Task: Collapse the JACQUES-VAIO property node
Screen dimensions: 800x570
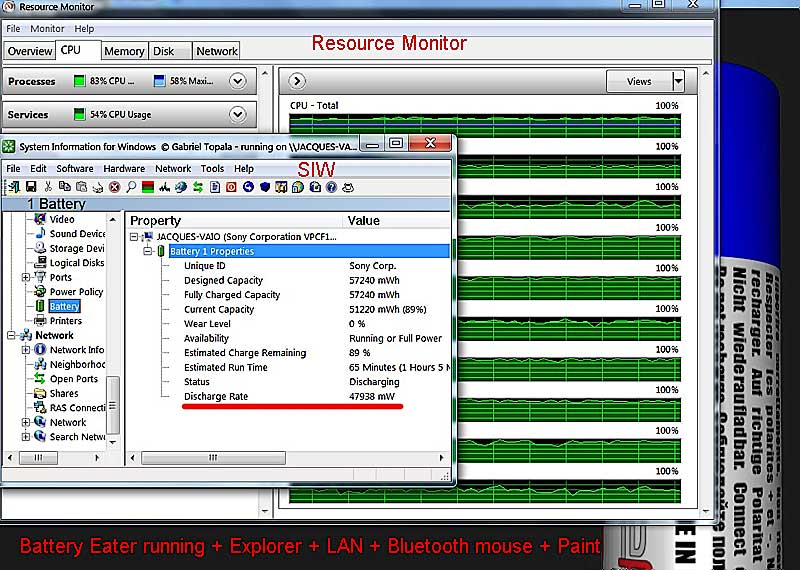Action: coord(134,237)
